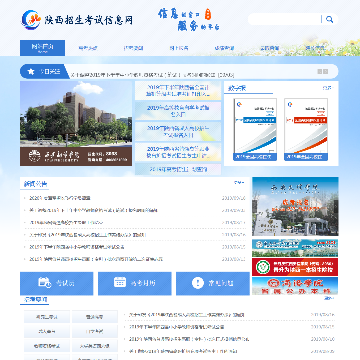Click the magnifier search icon in header

[329, 19]
